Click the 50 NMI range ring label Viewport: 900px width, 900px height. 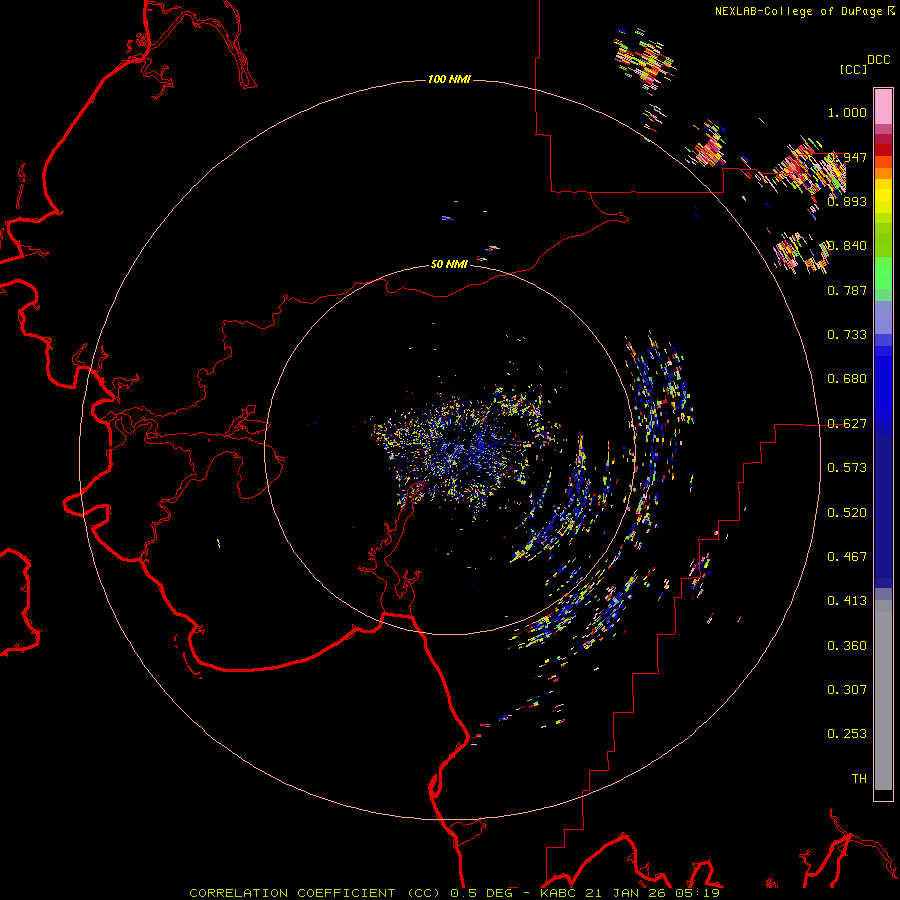pyautogui.click(x=449, y=264)
